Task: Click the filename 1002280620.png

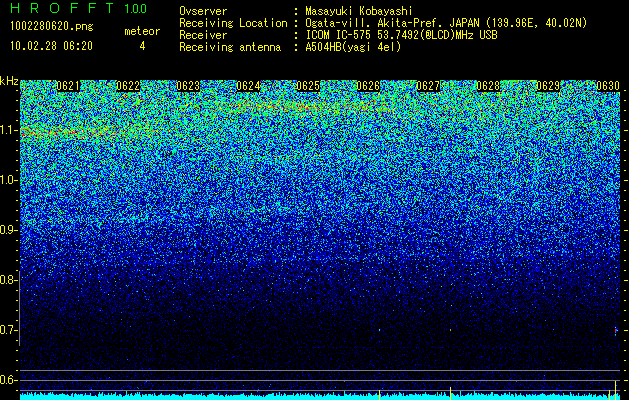Action: (52, 27)
